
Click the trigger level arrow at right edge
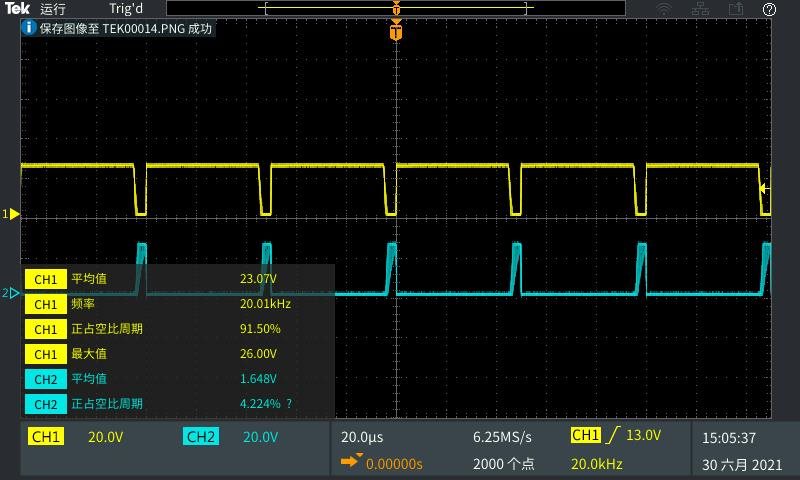pyautogui.click(x=765, y=188)
